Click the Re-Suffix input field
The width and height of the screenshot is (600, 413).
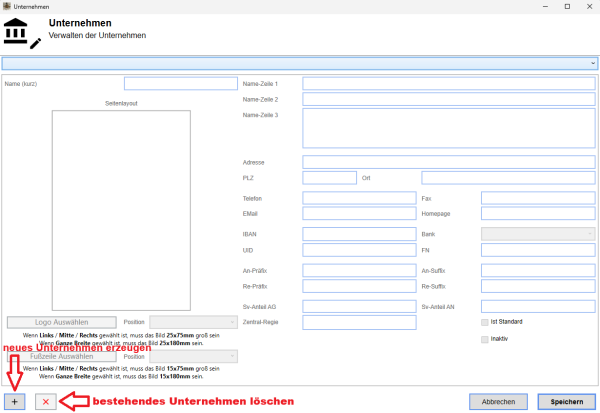pyautogui.click(x=538, y=286)
